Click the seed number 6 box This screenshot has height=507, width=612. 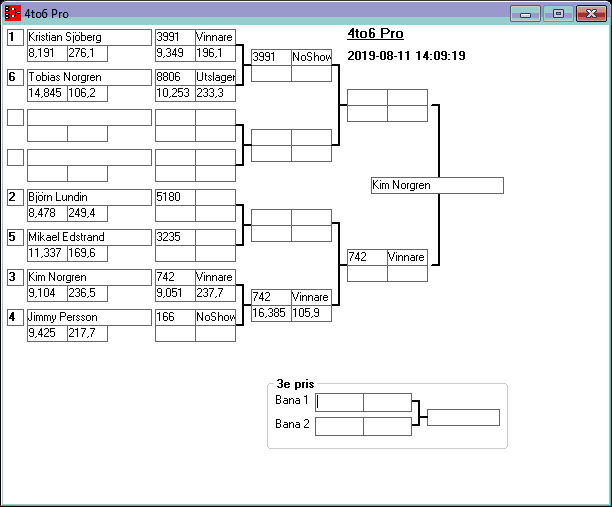click(14, 77)
